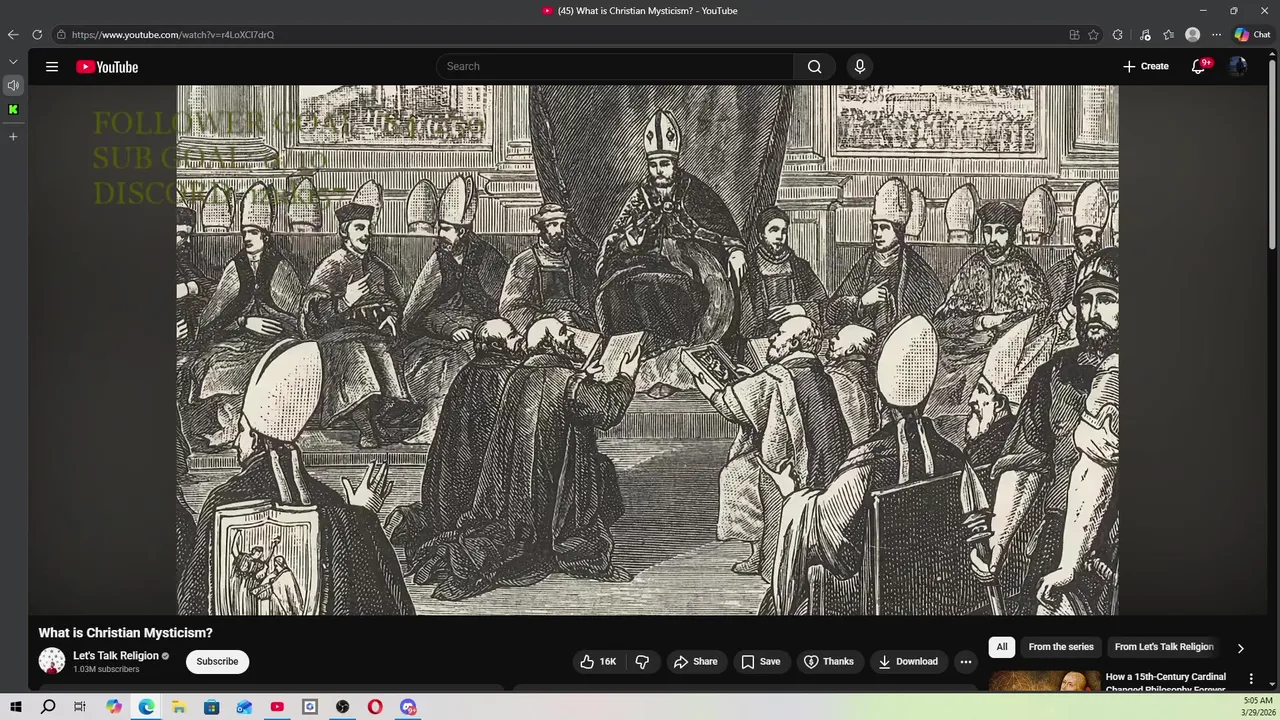
Task: Open options for 15th-Century Cardinal video
Action: coord(1251,679)
